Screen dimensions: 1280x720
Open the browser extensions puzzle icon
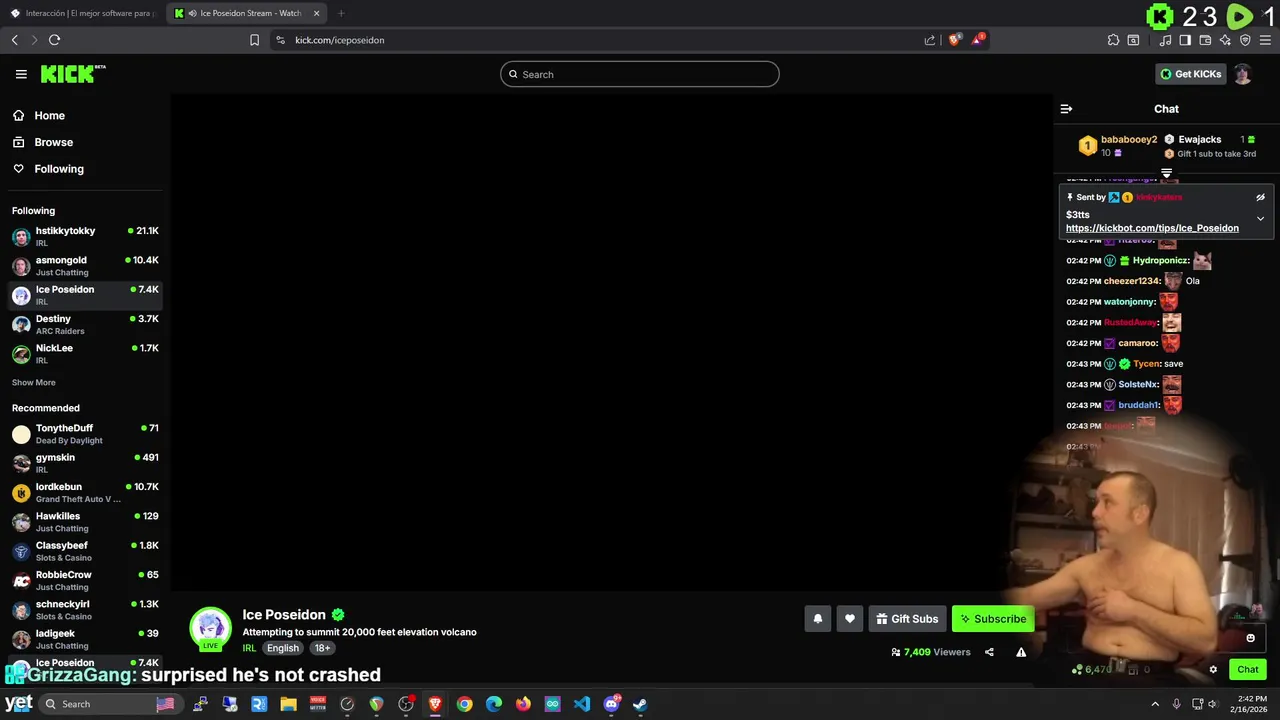[1113, 40]
